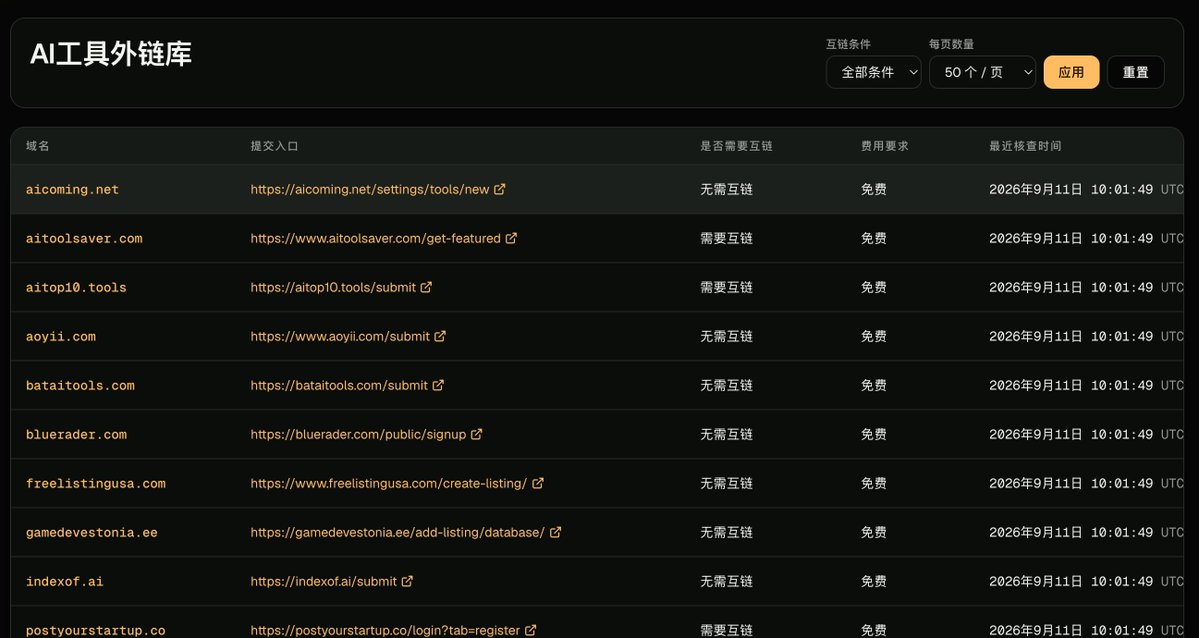The image size is (1199, 638).
Task: Click the check timestamp in bataitools.com row
Action: point(1086,385)
